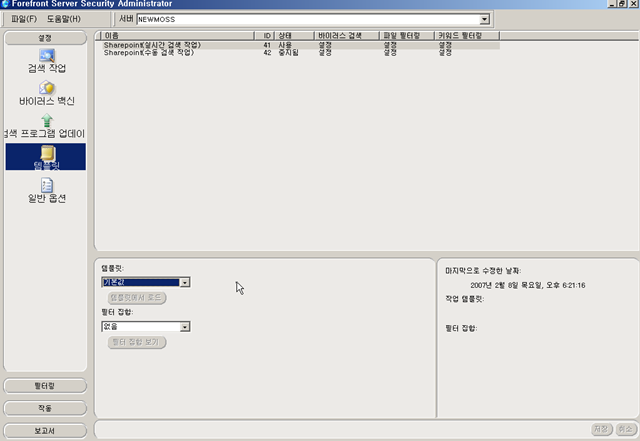
Task: Open the 보고서 section button
Action: coord(45,431)
